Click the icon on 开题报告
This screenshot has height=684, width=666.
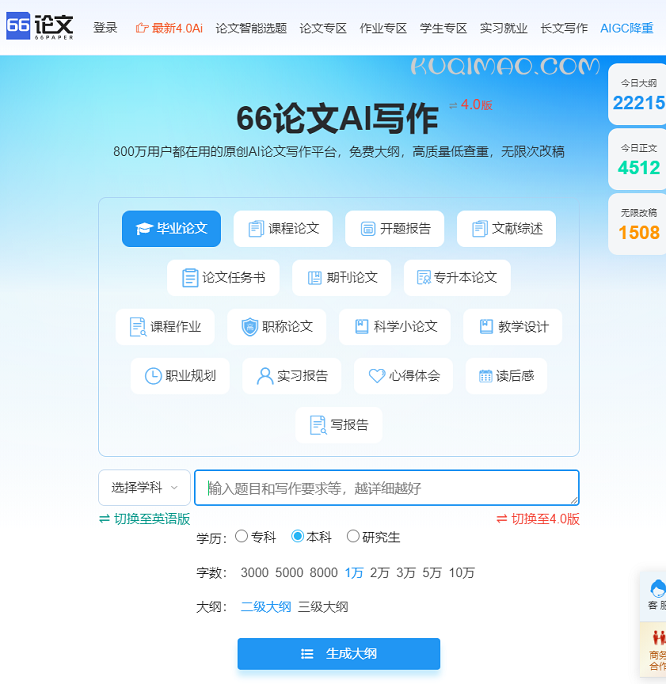pyautogui.click(x=368, y=229)
